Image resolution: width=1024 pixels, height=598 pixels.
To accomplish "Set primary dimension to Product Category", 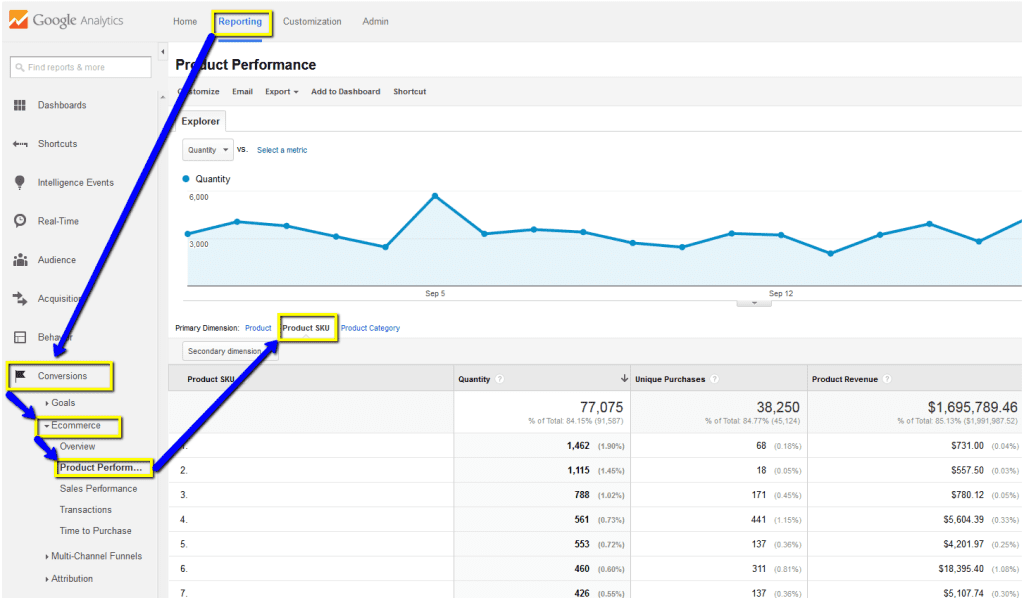I will point(370,328).
